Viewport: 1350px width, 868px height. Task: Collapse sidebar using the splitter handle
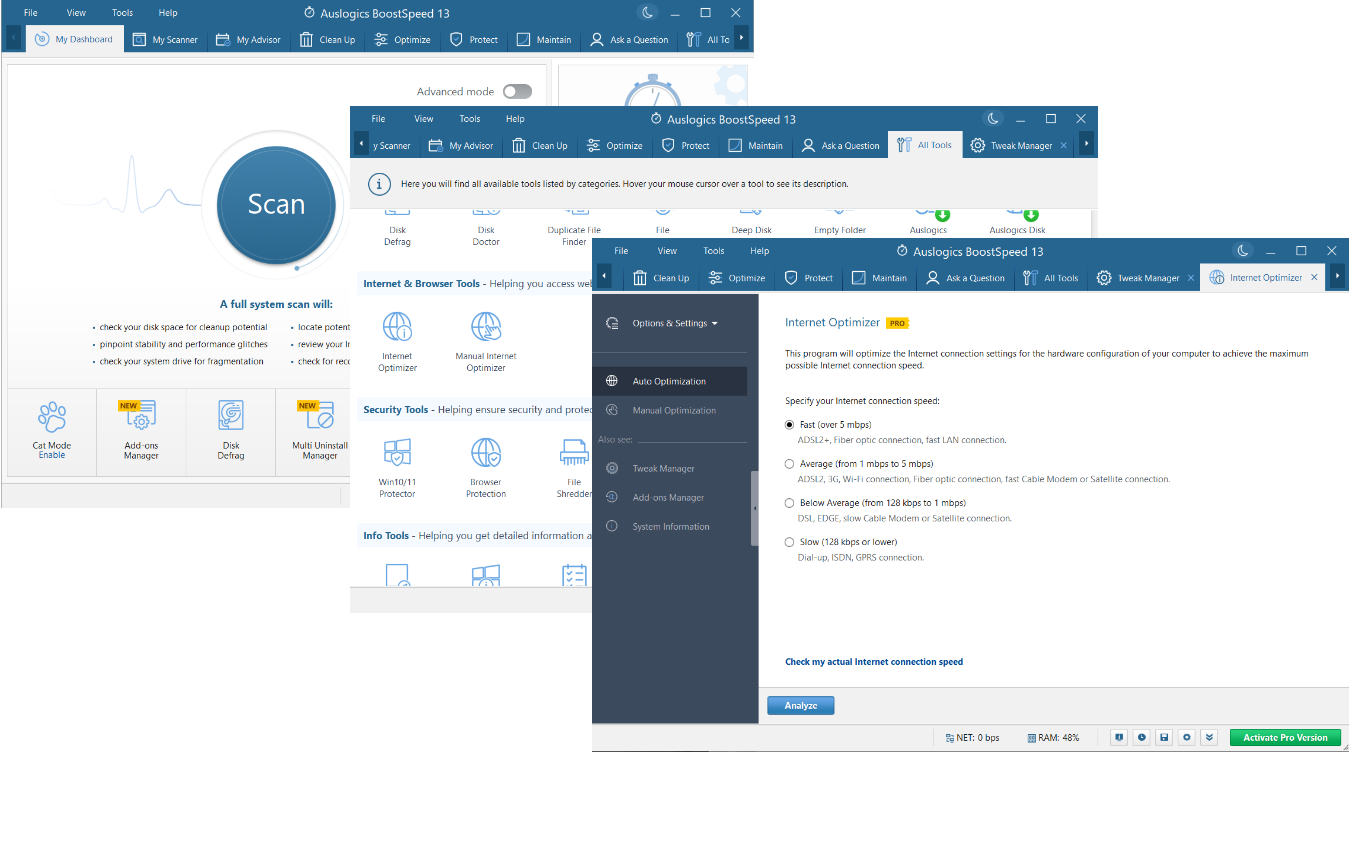tap(755, 509)
